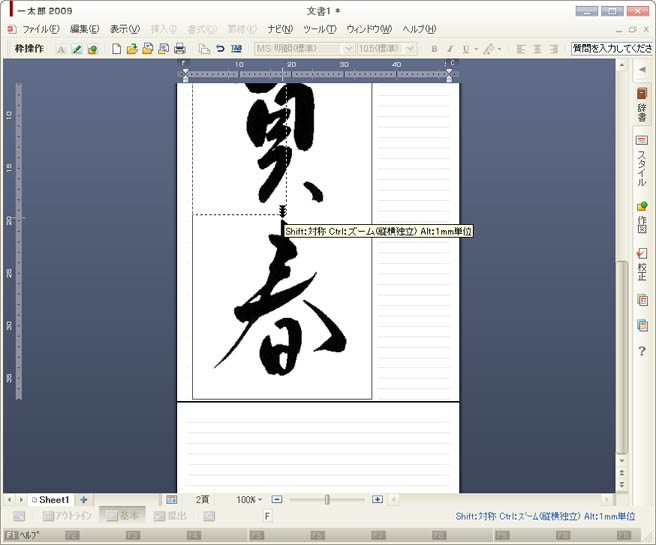Toggle bold formatting button
This screenshot has height=545, width=656.
[434, 48]
